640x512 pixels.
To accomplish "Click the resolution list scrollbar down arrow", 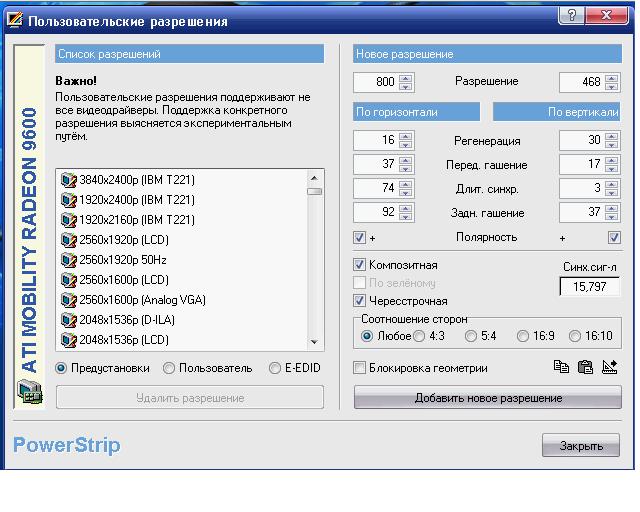I will click(315, 342).
